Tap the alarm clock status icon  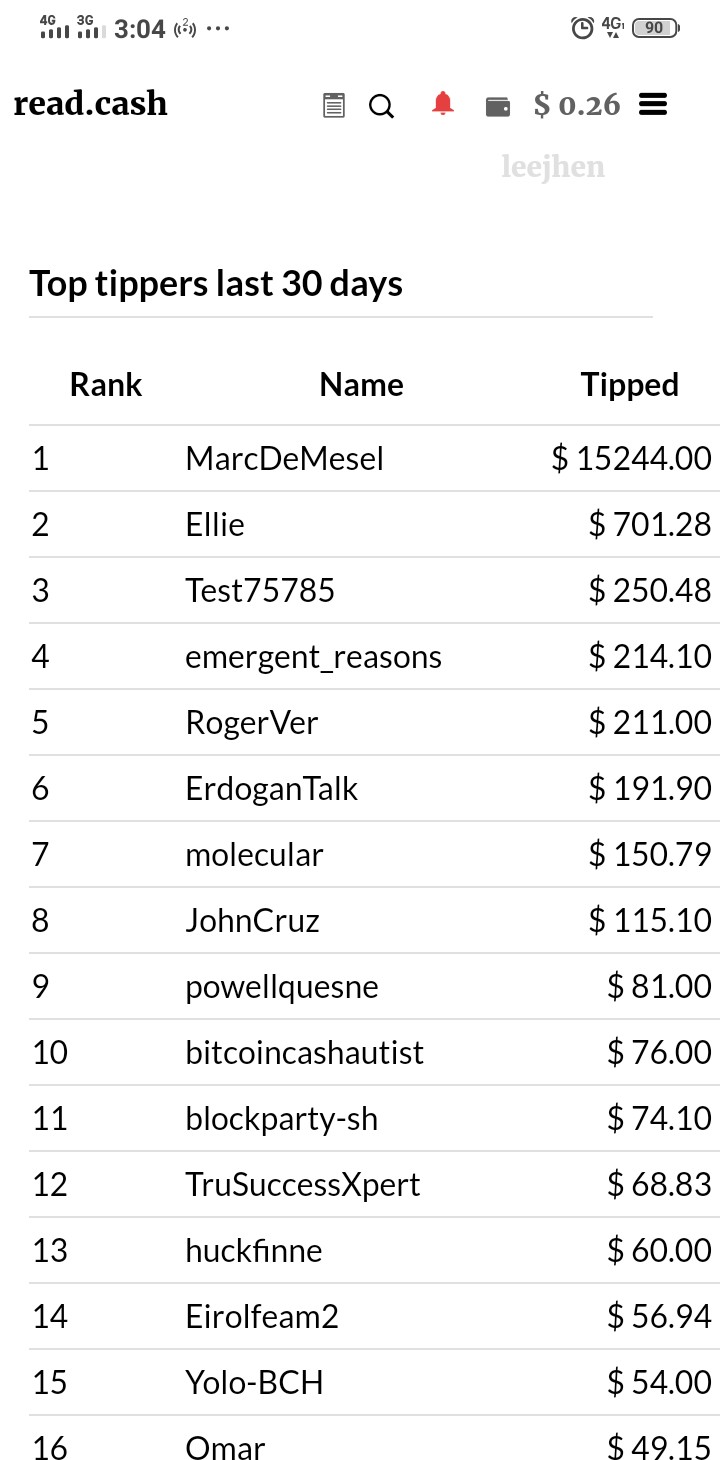(x=582, y=28)
